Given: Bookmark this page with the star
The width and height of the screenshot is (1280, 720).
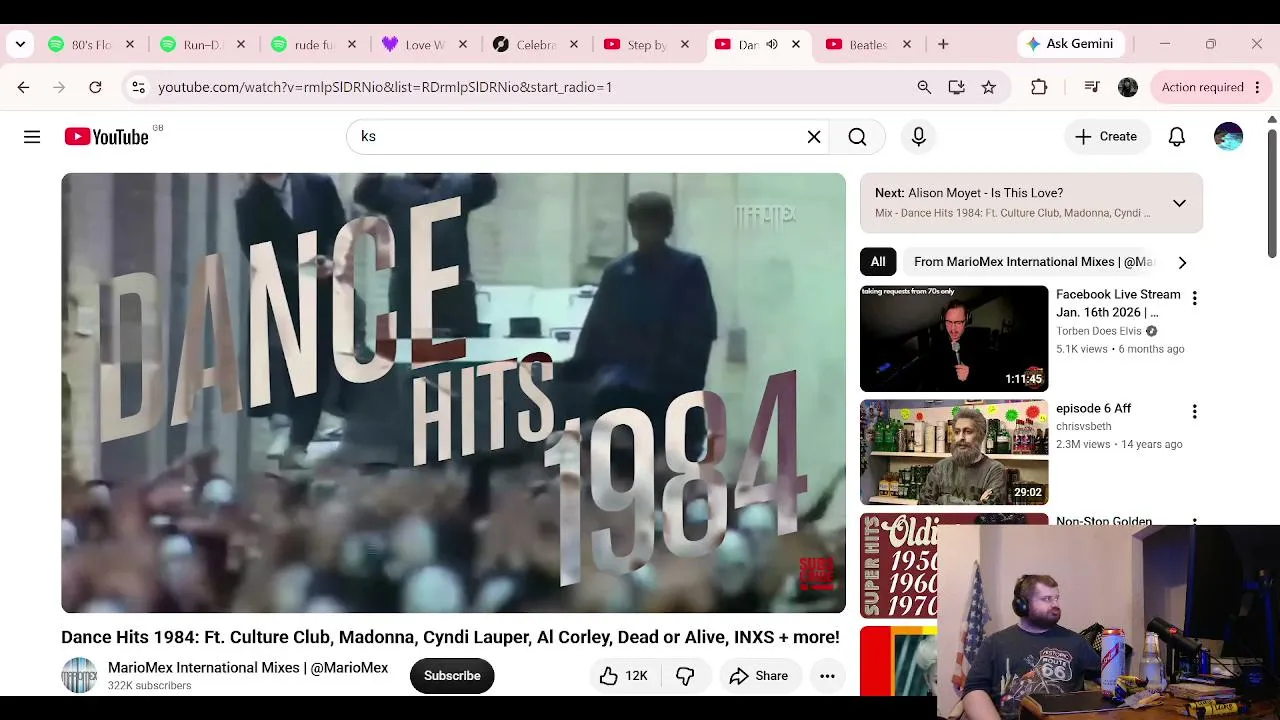Looking at the screenshot, I should [x=988, y=87].
